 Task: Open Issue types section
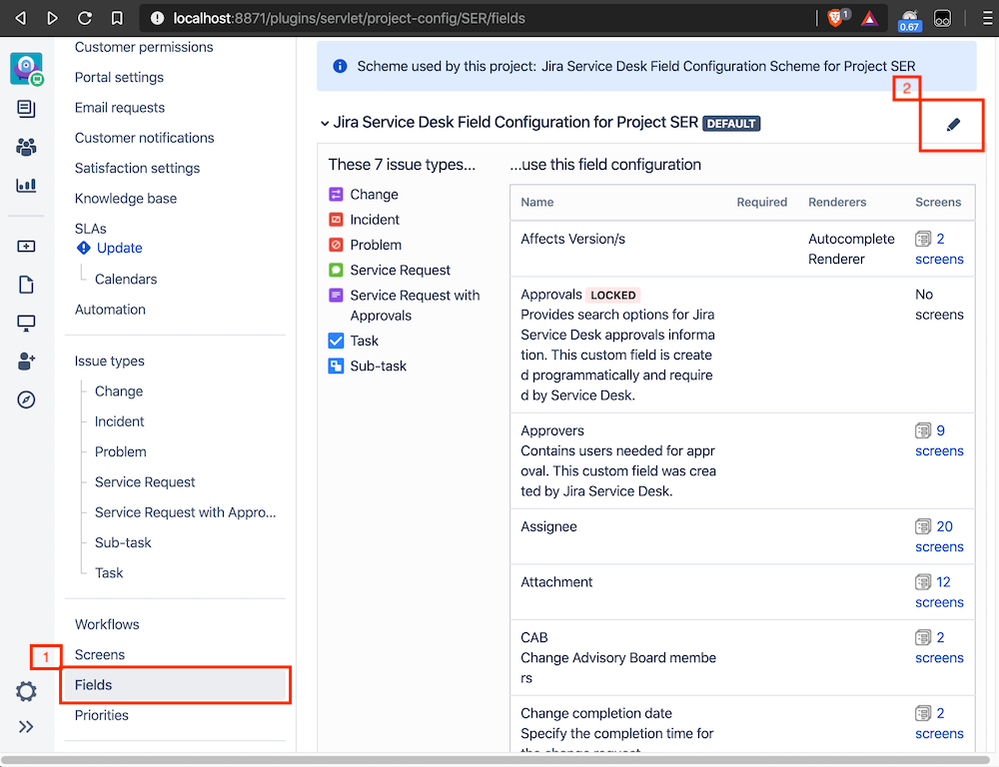tap(110, 361)
